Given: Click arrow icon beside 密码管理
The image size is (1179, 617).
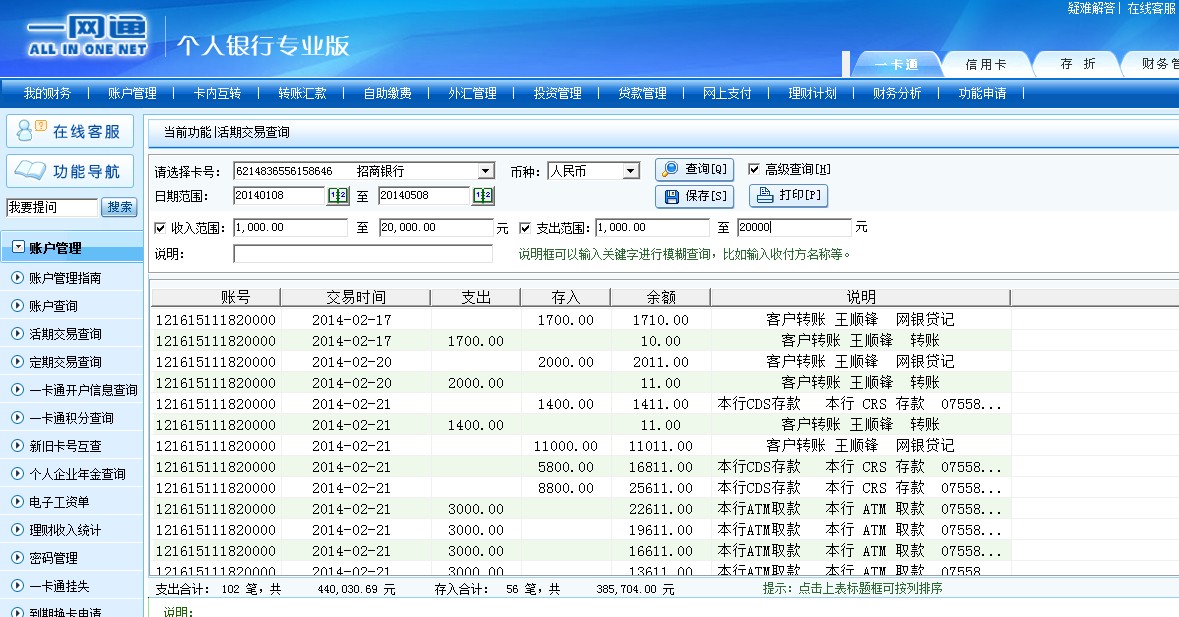Looking at the screenshot, I should (17, 558).
